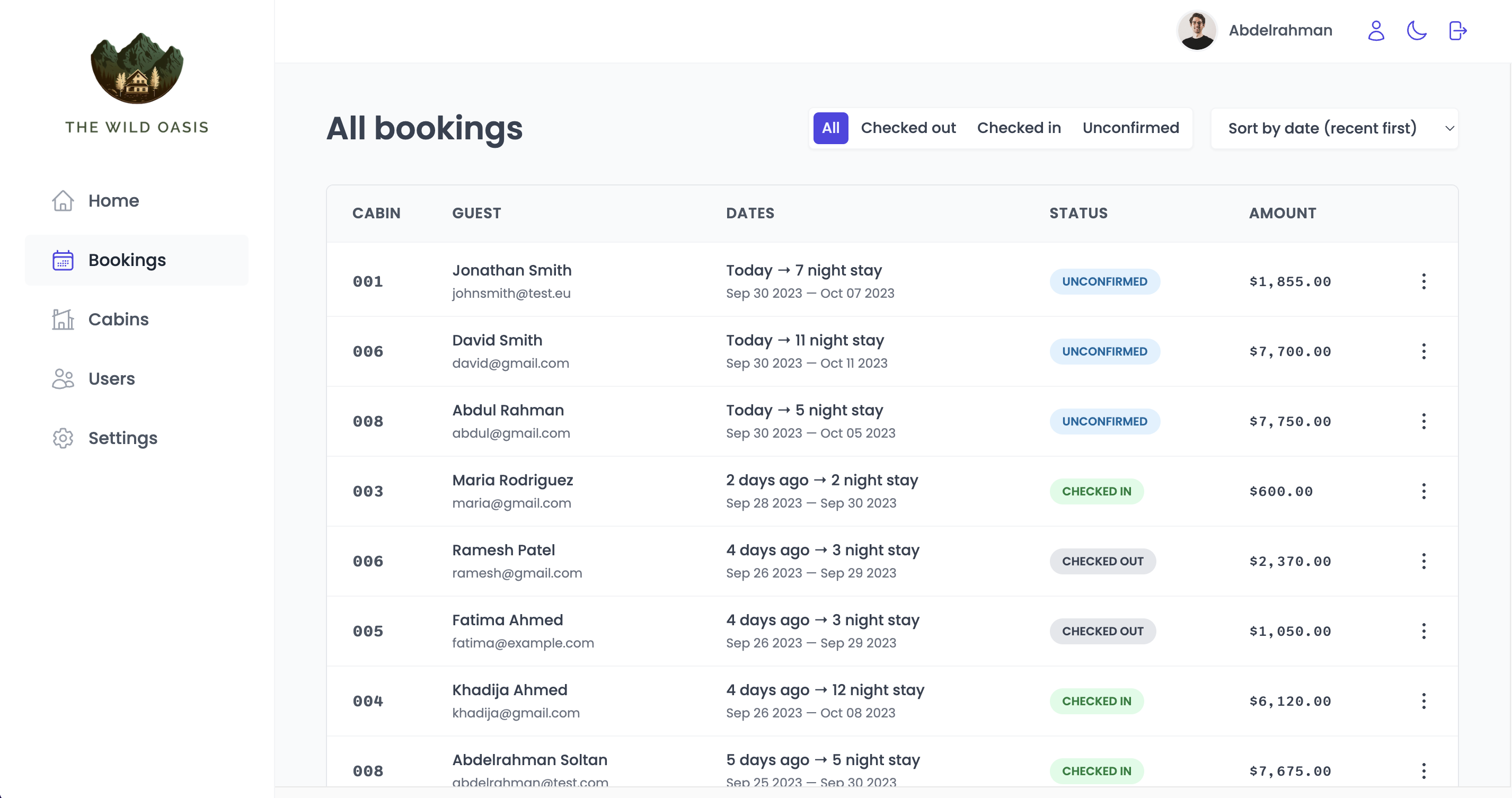Filter by Unconfirmed bookings
Image resolution: width=1512 pixels, height=798 pixels.
(x=1130, y=128)
